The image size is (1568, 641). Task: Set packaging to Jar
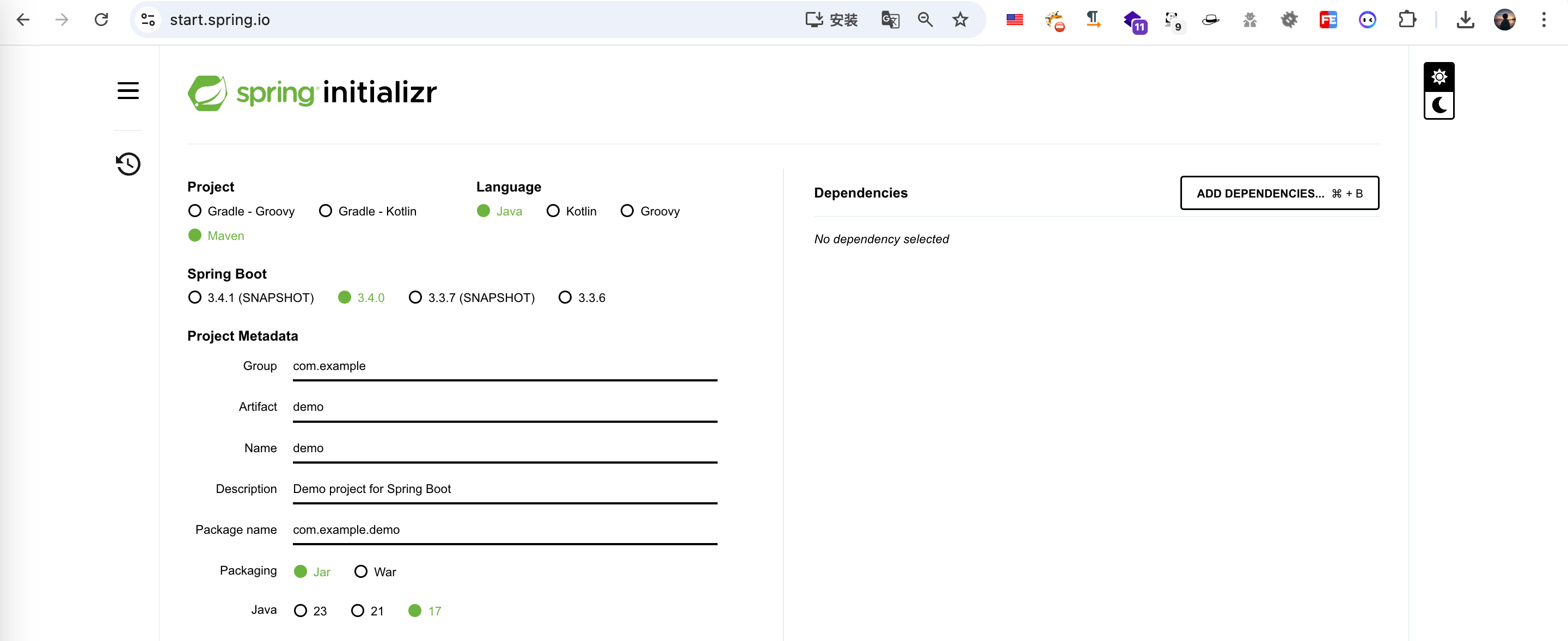tap(313, 572)
